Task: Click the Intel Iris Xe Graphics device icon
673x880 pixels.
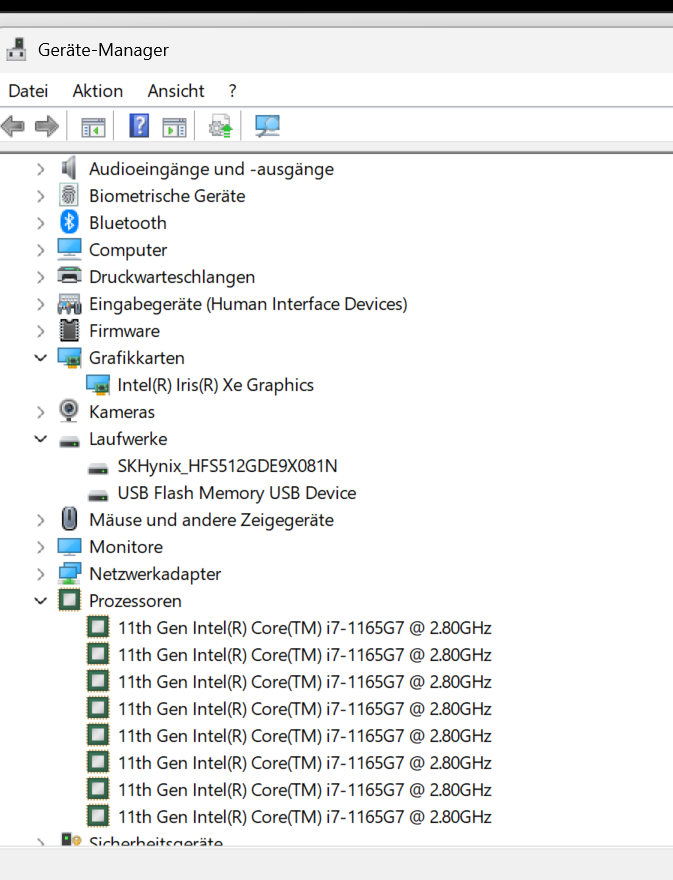Action: [x=98, y=385]
